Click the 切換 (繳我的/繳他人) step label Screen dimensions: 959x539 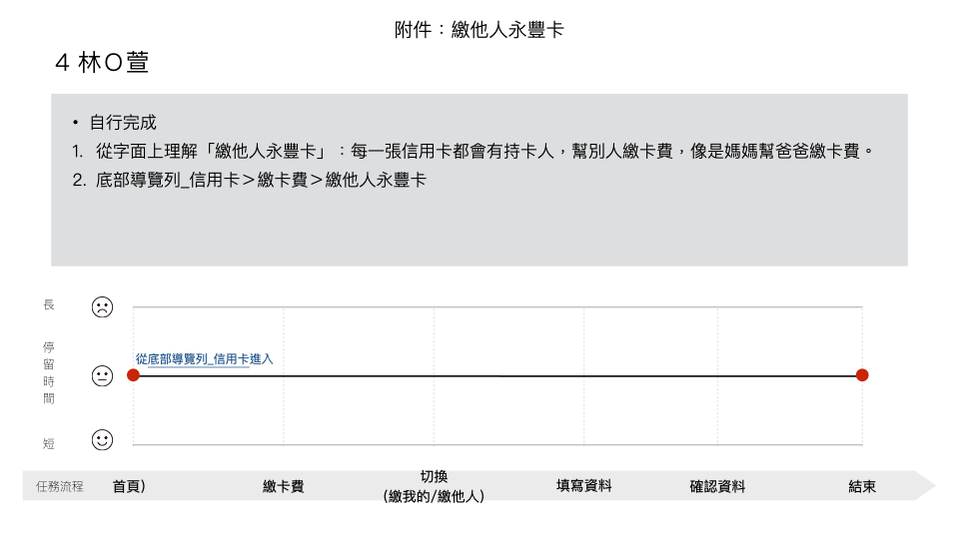coord(434,486)
